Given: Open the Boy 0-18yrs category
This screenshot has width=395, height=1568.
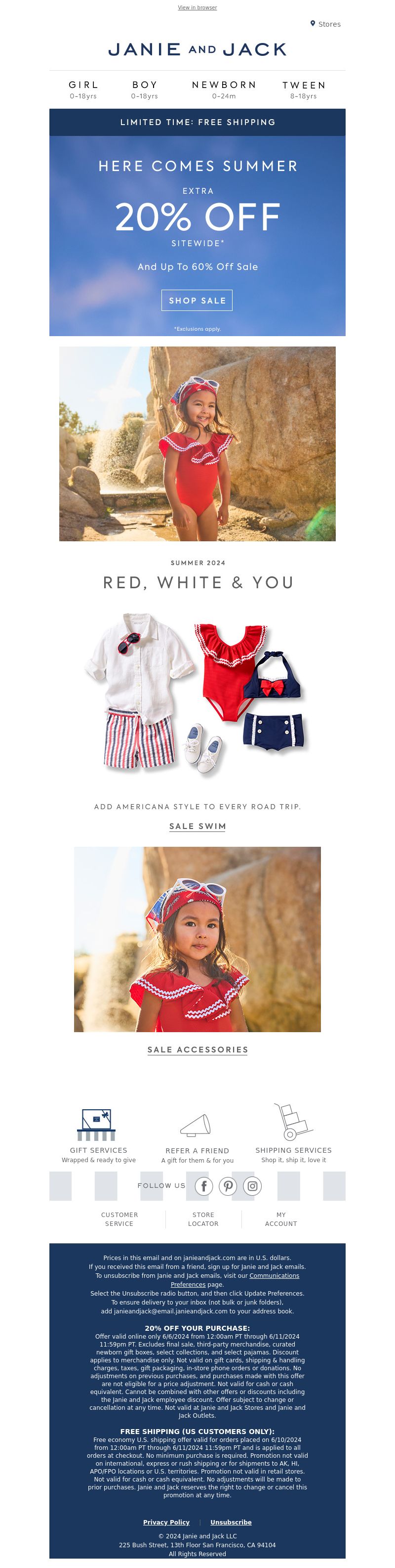Looking at the screenshot, I should click(145, 89).
